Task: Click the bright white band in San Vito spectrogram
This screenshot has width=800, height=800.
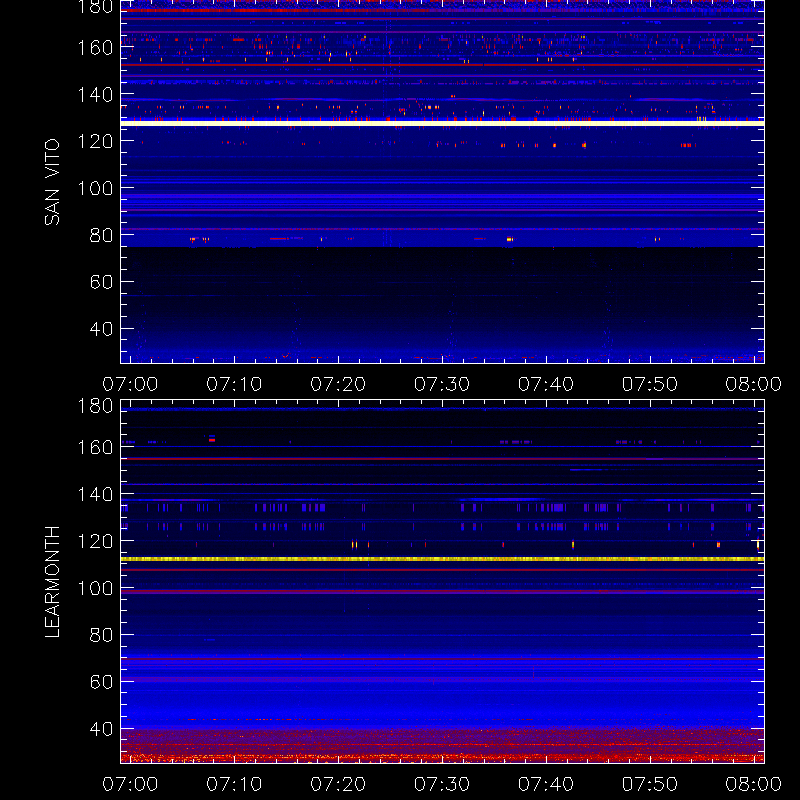Action: click(x=442, y=123)
